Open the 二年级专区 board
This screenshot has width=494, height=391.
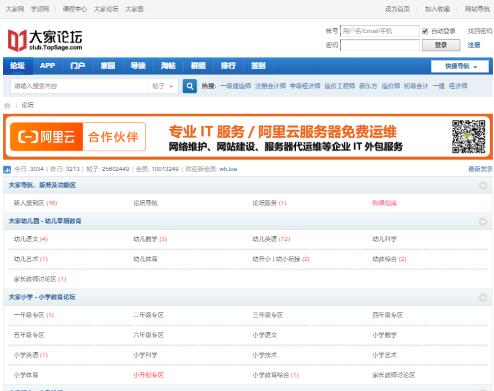pyautogui.click(x=149, y=315)
